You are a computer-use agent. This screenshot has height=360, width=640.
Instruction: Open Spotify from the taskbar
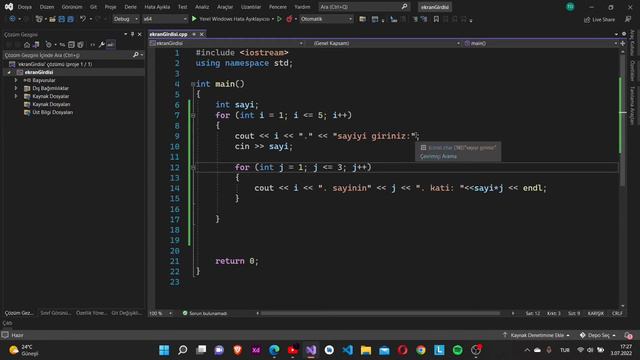coord(458,350)
